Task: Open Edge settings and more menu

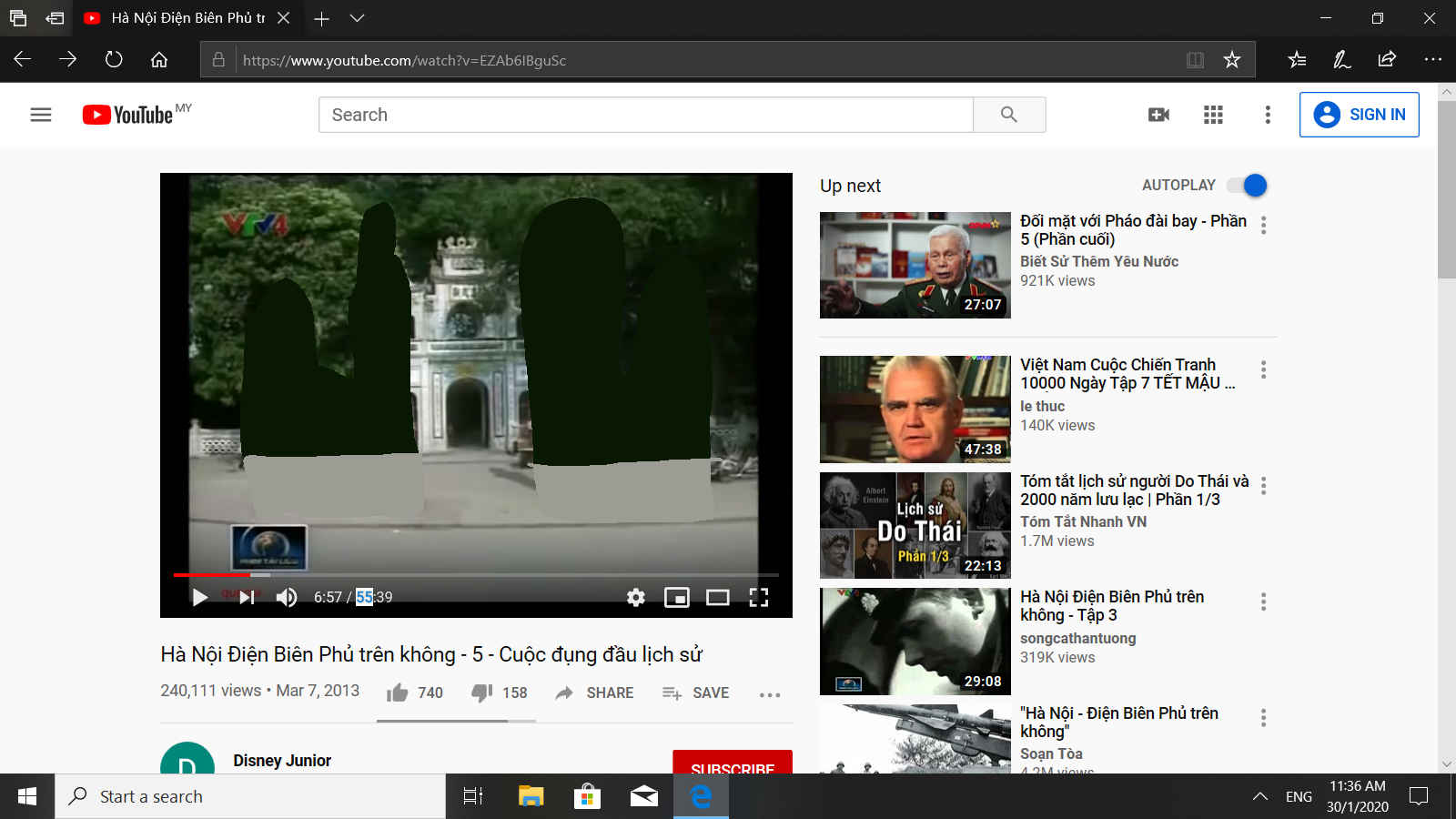Action: pyautogui.click(x=1433, y=59)
